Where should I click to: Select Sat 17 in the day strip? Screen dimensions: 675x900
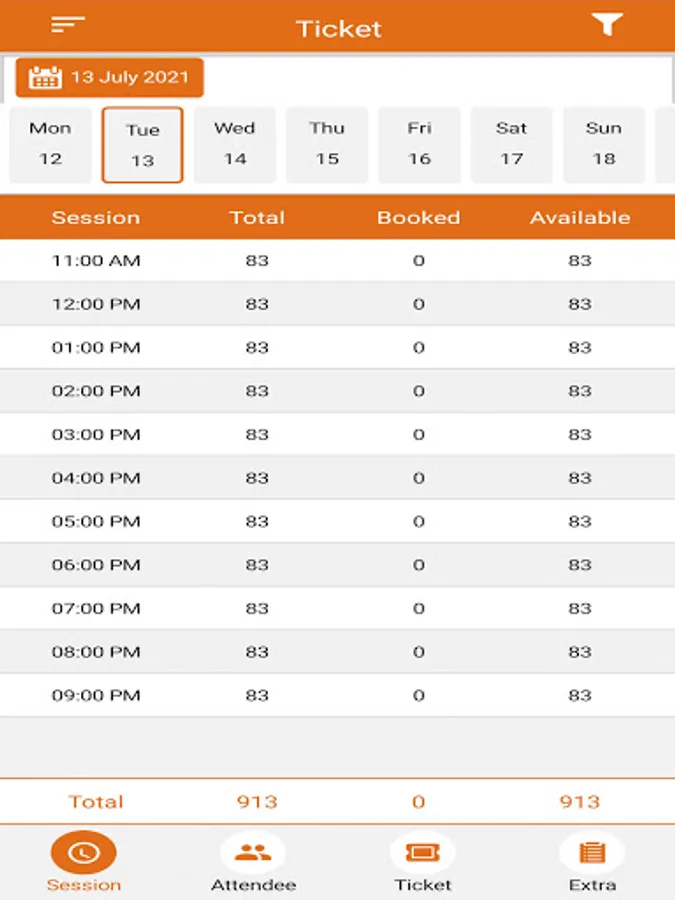(511, 145)
